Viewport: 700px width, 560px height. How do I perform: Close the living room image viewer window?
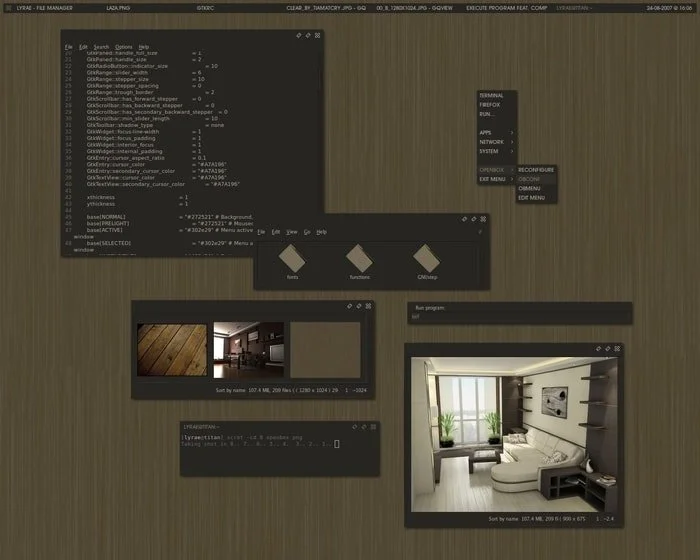click(617, 348)
